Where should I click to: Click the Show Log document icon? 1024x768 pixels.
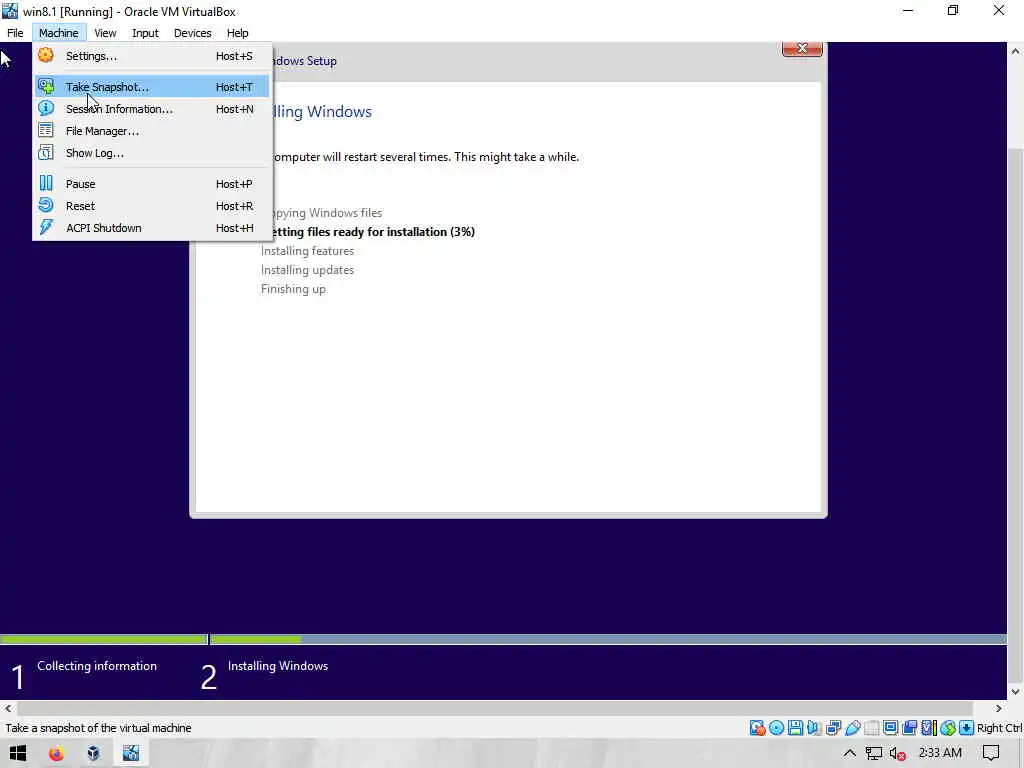[x=46, y=153]
